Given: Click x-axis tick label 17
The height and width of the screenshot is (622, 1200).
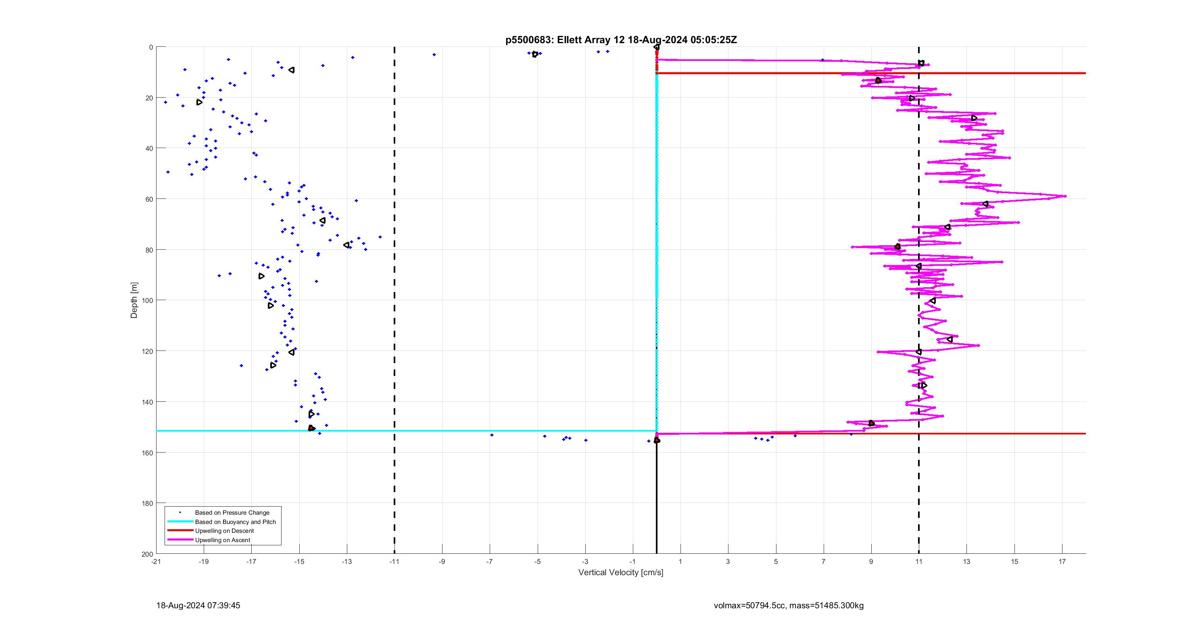Looking at the screenshot, I should pos(1062,562).
